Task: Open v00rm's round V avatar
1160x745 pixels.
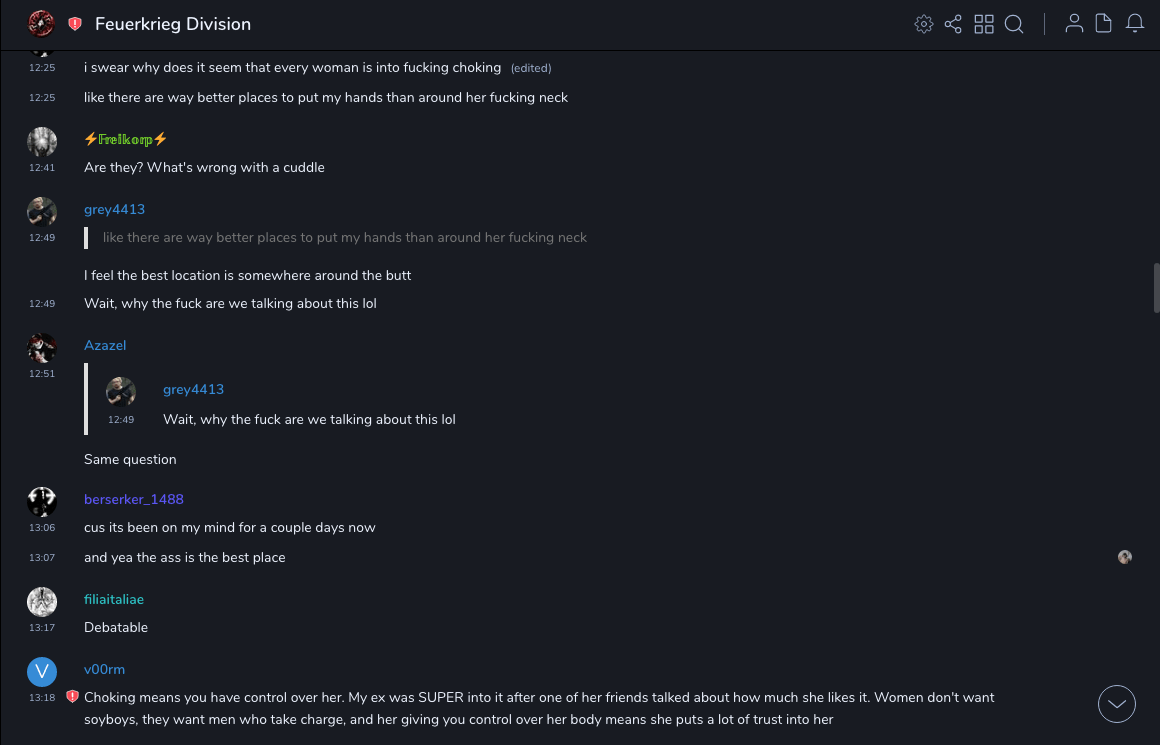Action: coord(42,672)
